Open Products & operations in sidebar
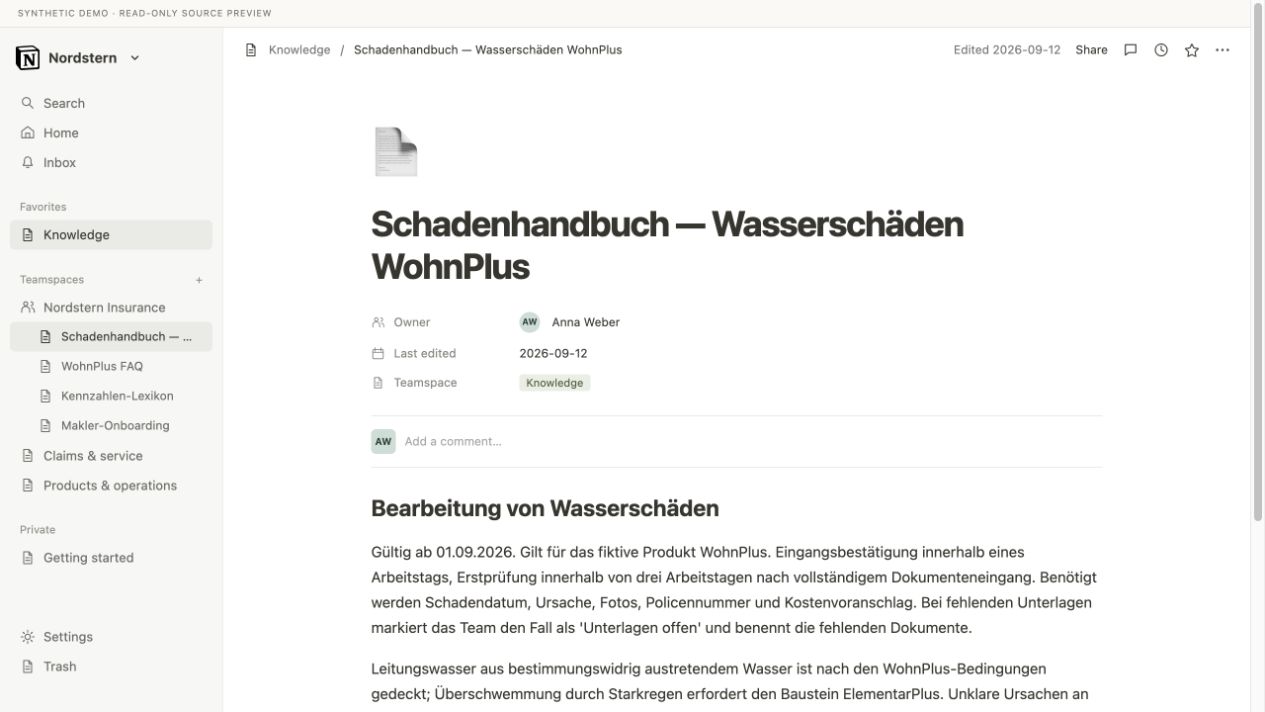1265x712 pixels. coord(111,486)
